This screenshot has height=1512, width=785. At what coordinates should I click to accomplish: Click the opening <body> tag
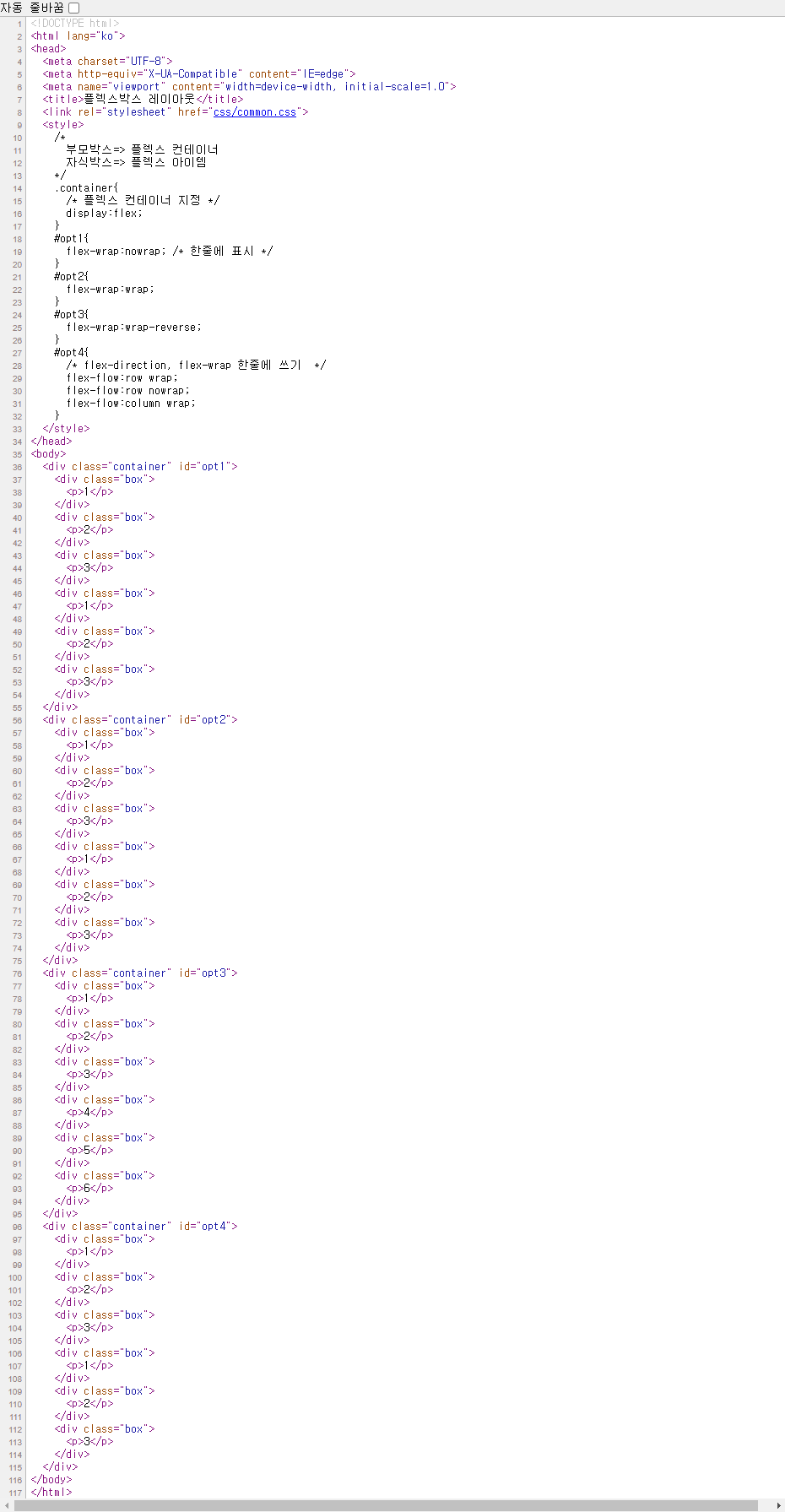pos(48,454)
